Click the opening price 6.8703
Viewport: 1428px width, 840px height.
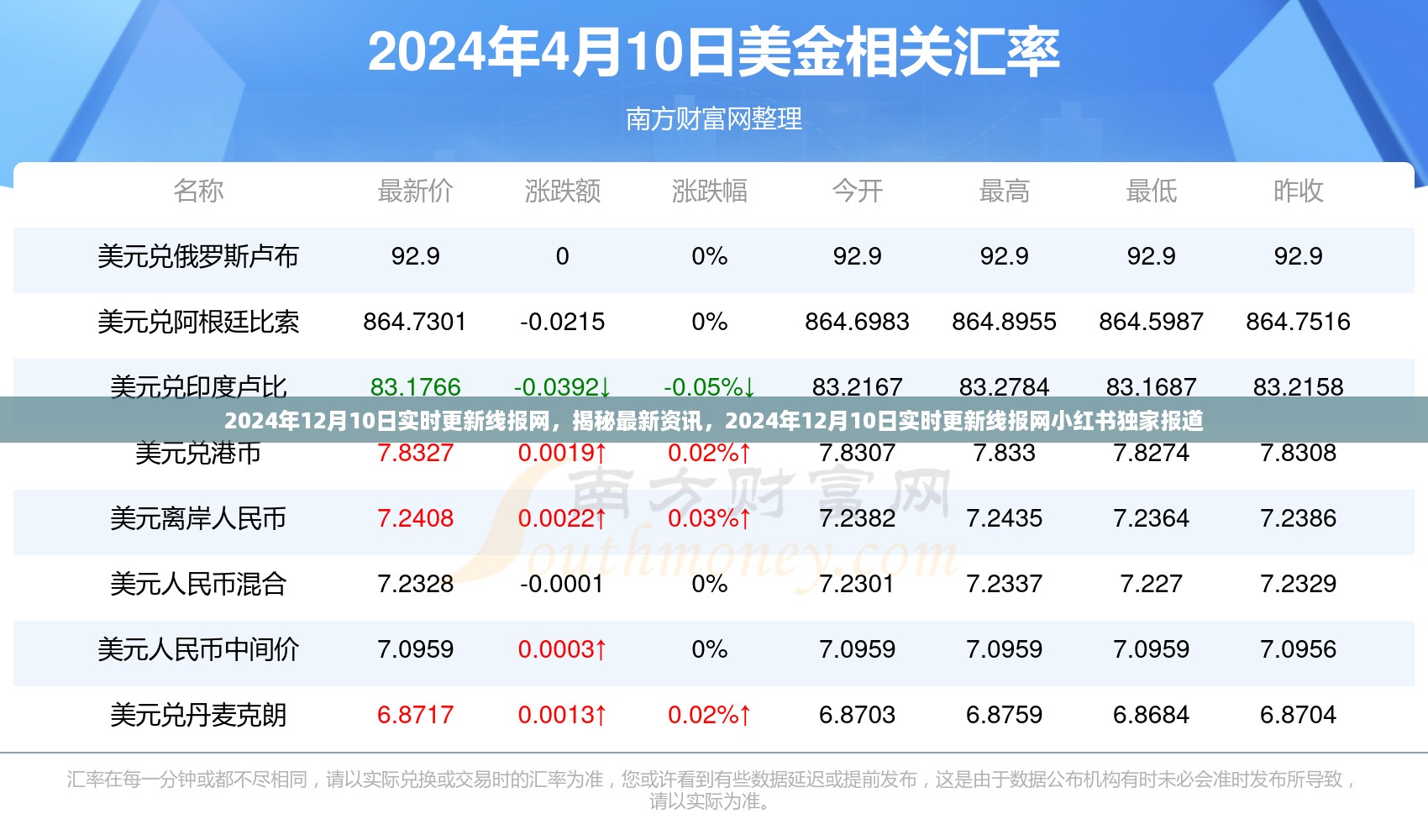pyautogui.click(x=857, y=715)
